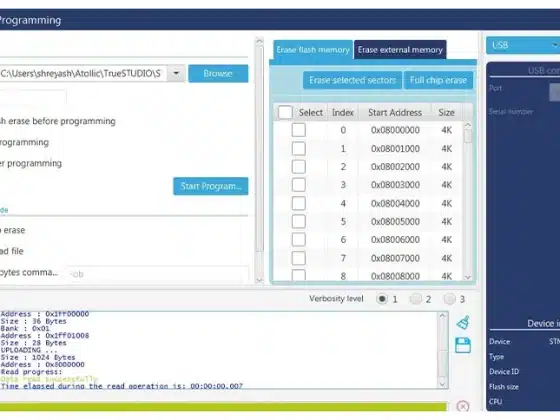The image size is (560, 420).
Task: Switch to the Erase flash memory tab
Action: coord(313,50)
